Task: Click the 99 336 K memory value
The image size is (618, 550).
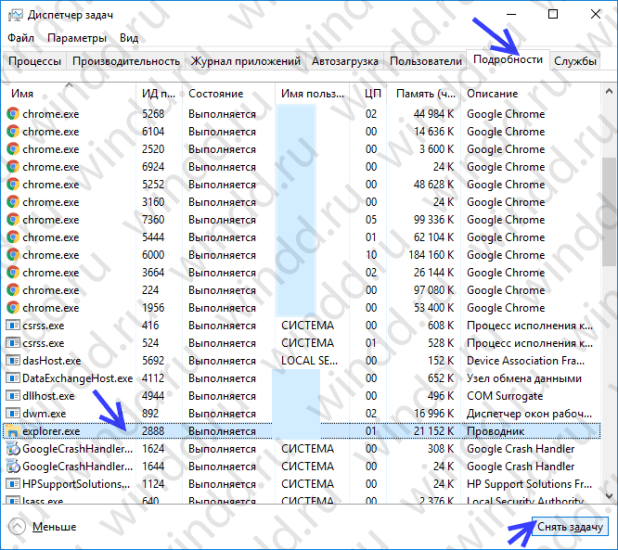Action: (434, 220)
